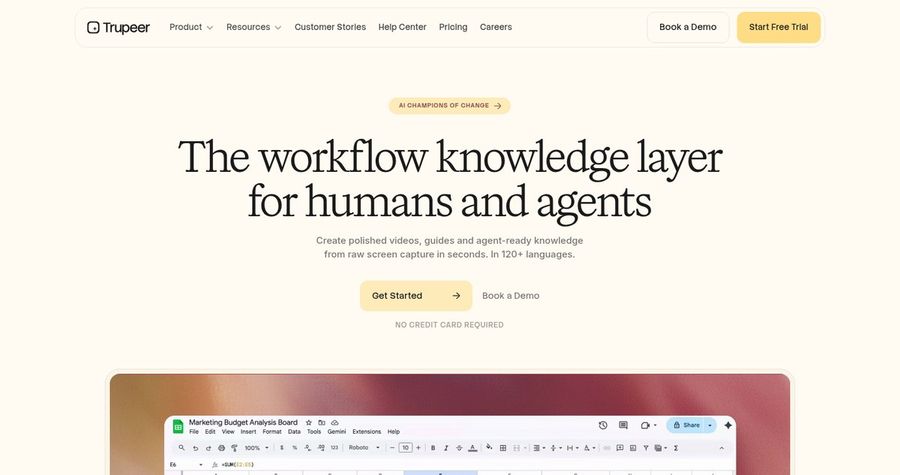Image resolution: width=900 pixels, height=475 pixels.
Task: Visit the Careers page
Action: (496, 27)
